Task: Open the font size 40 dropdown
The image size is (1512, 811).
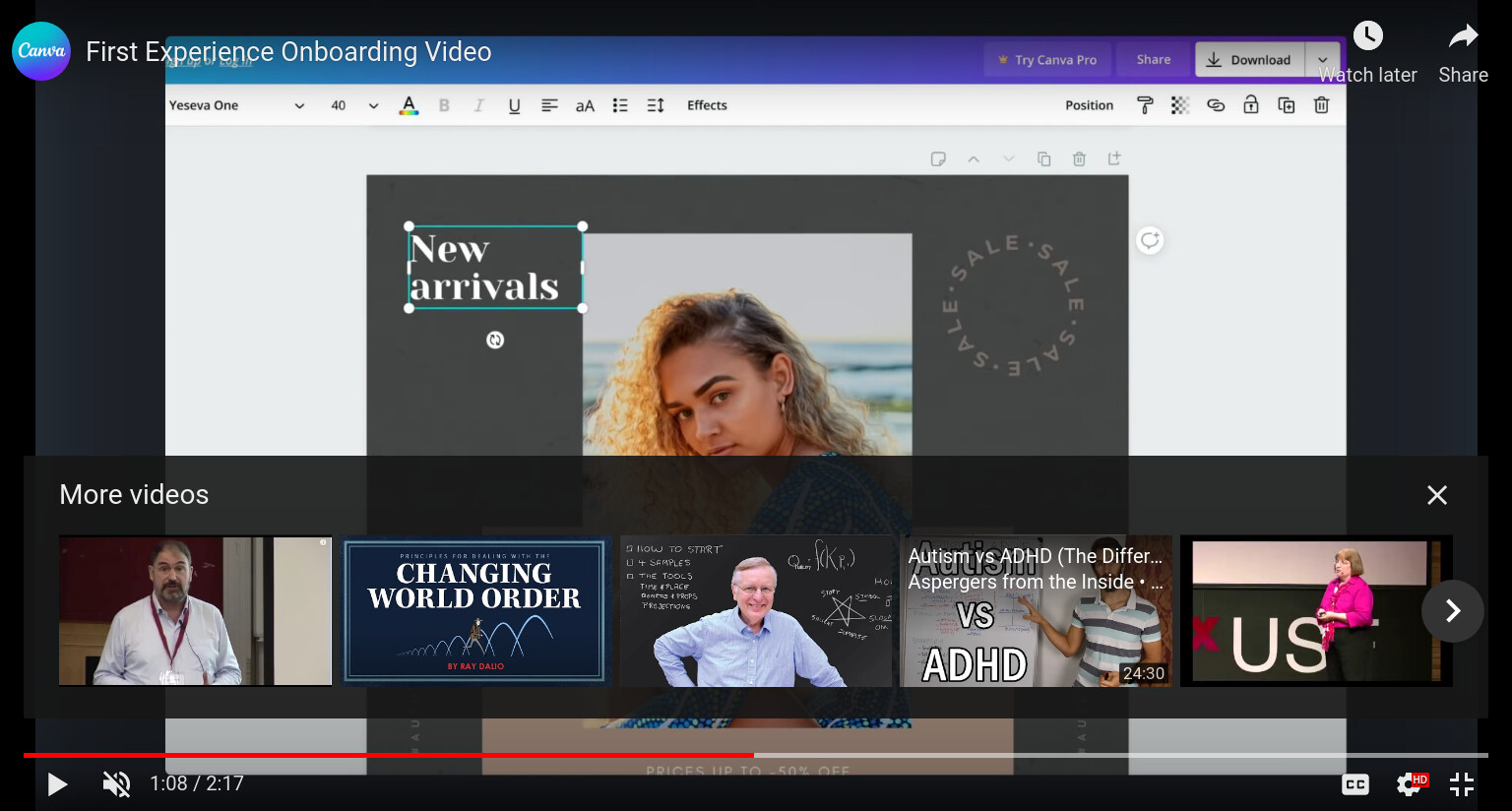Action: (x=354, y=105)
